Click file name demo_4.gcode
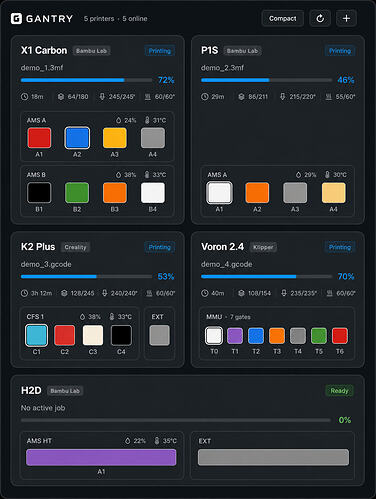Image resolution: width=376 pixels, height=499 pixels. click(226, 264)
